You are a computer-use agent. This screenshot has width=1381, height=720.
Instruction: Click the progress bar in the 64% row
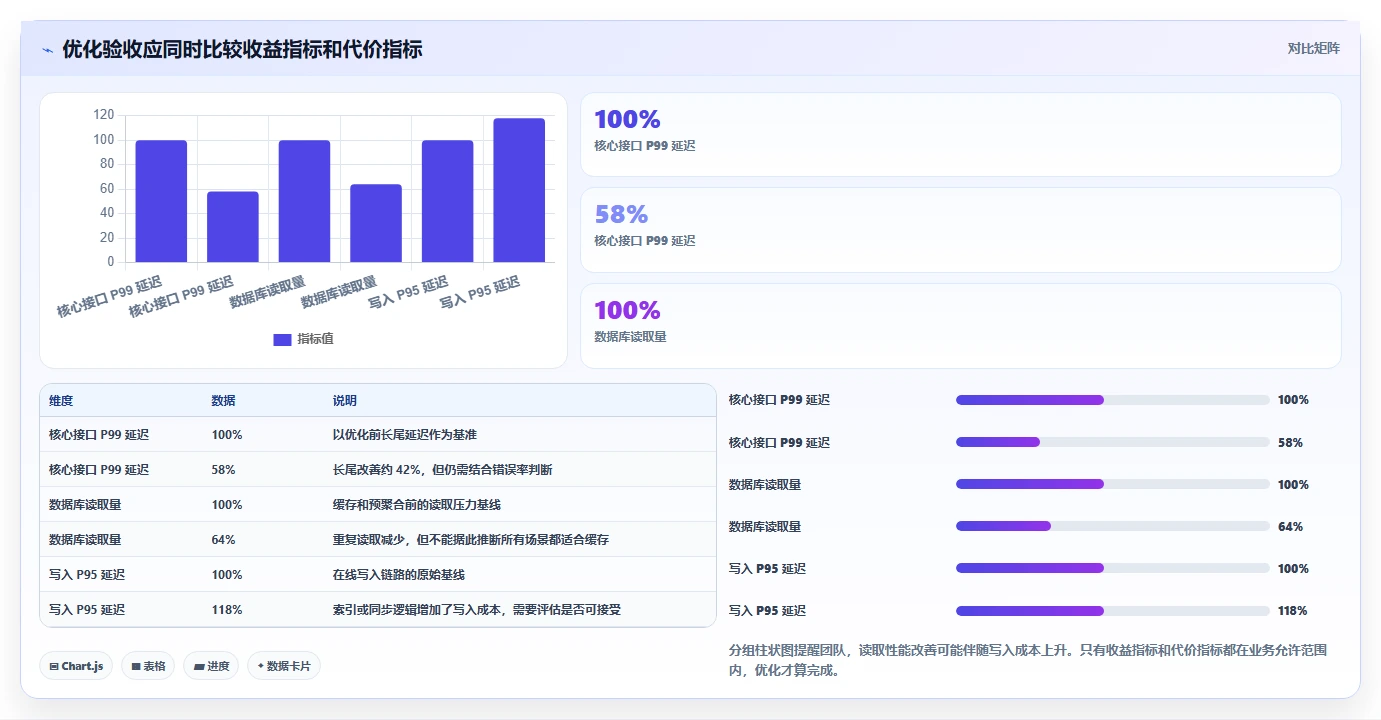click(x=1113, y=526)
